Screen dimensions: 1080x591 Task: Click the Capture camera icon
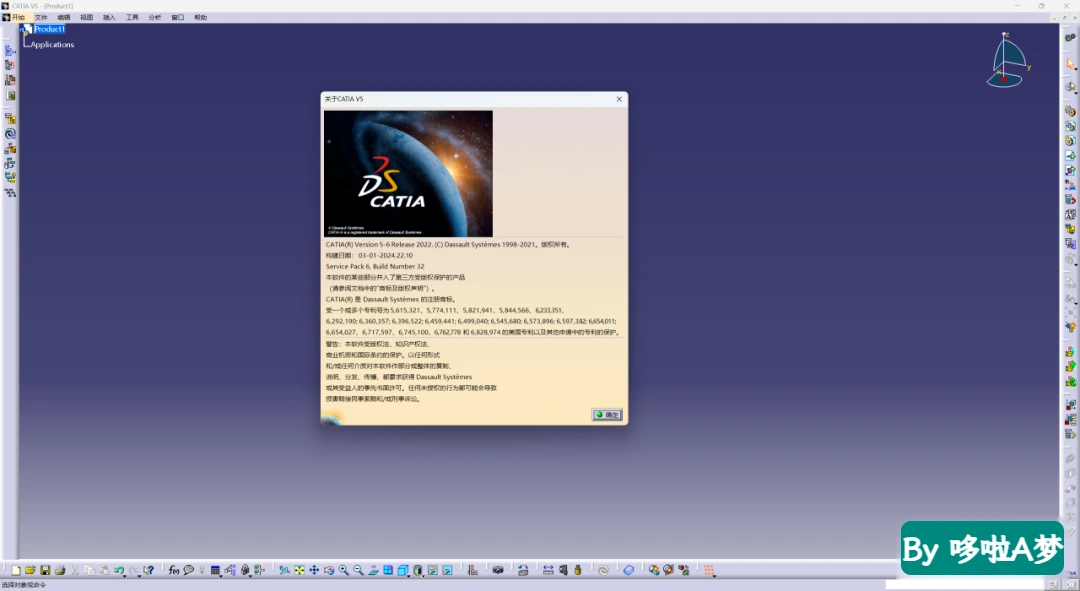click(498, 570)
